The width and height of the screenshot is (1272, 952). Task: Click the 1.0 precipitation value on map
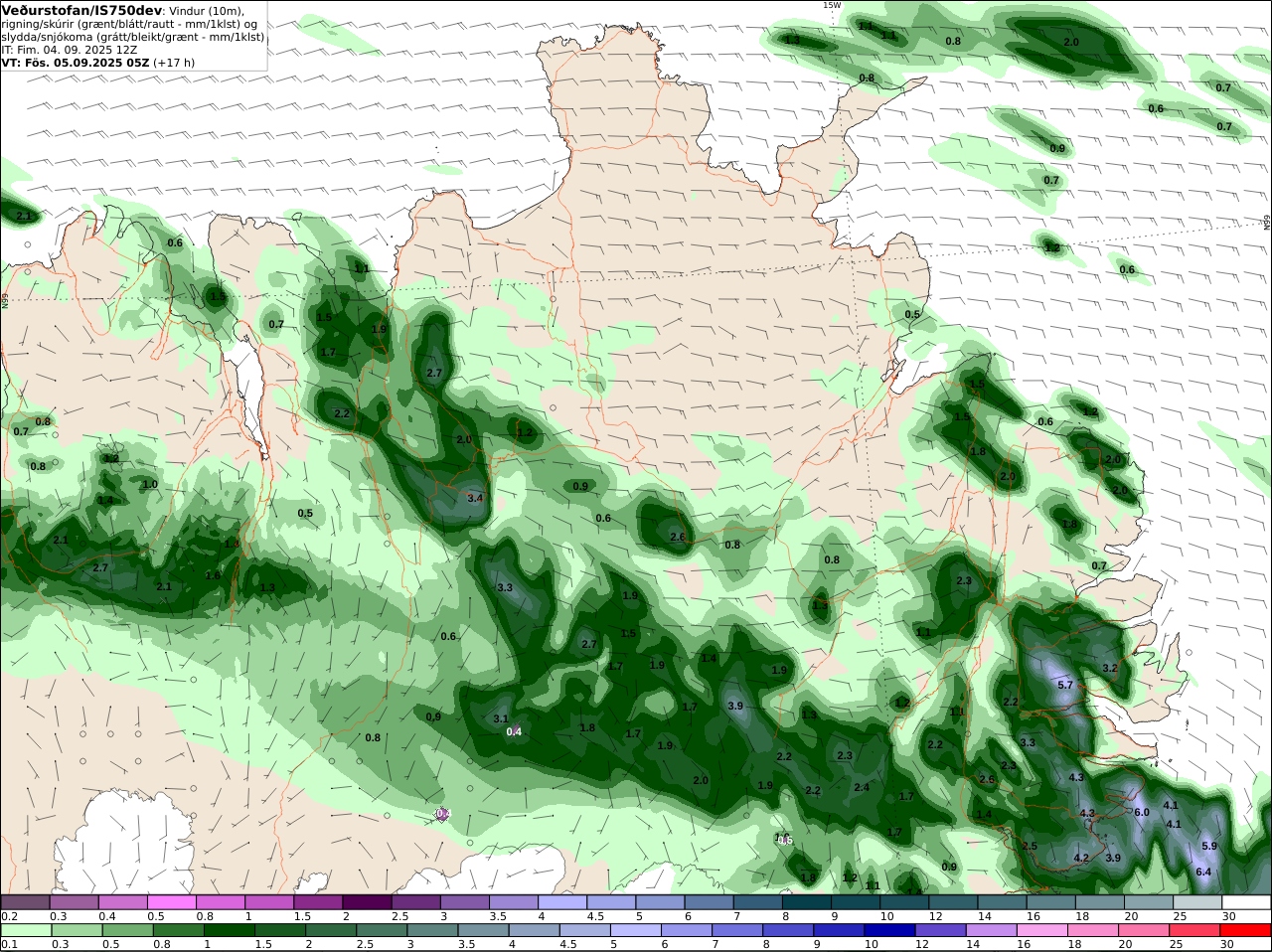pyautogui.click(x=150, y=484)
